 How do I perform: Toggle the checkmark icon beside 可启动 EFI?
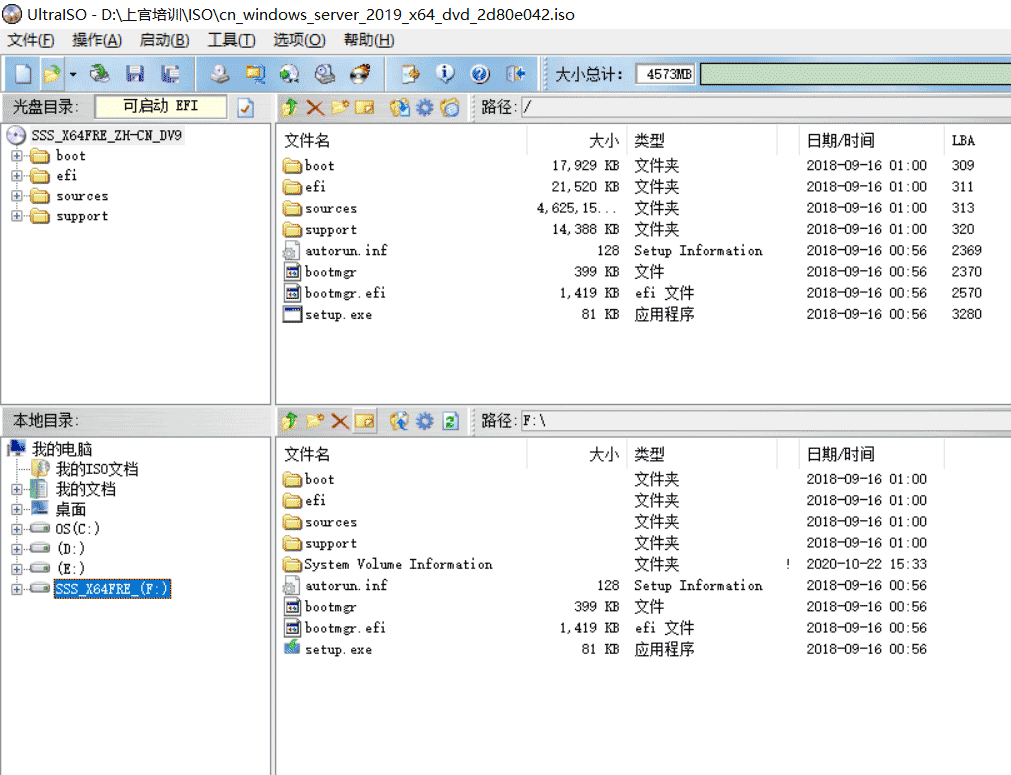pos(245,107)
